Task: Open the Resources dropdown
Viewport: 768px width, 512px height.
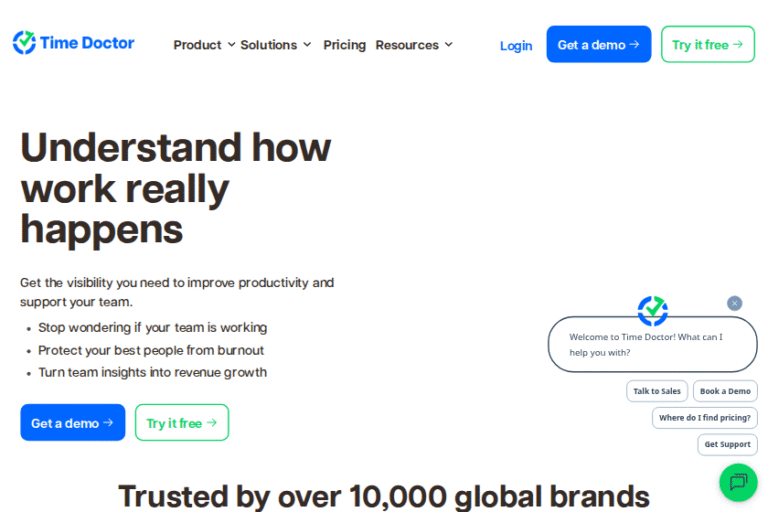Action: pyautogui.click(x=414, y=45)
